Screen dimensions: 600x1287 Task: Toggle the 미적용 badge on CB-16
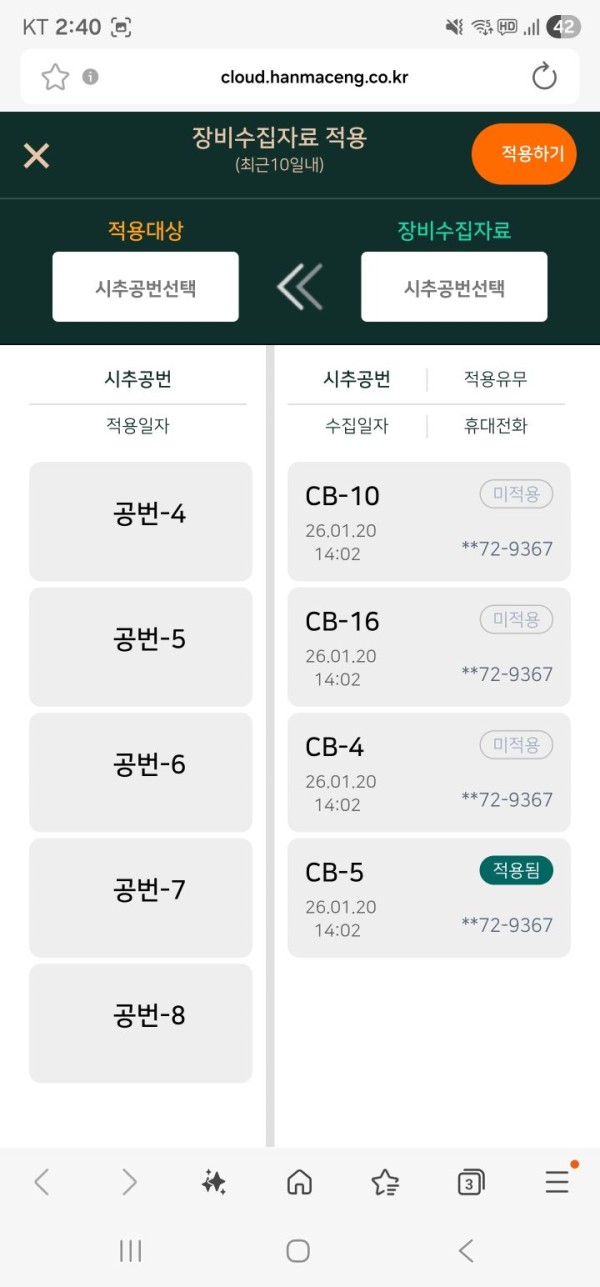coord(516,620)
